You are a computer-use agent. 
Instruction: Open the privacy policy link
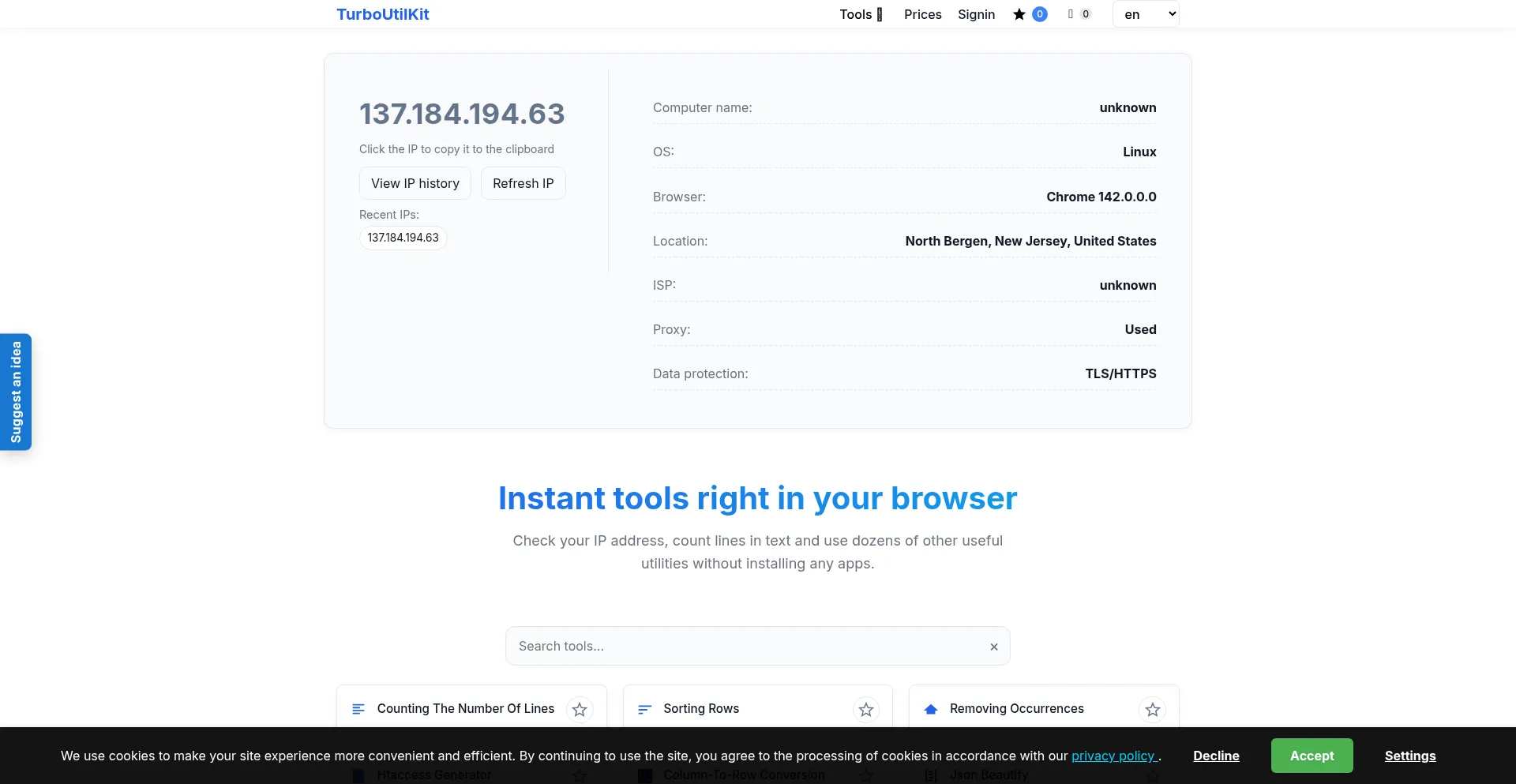point(1114,755)
